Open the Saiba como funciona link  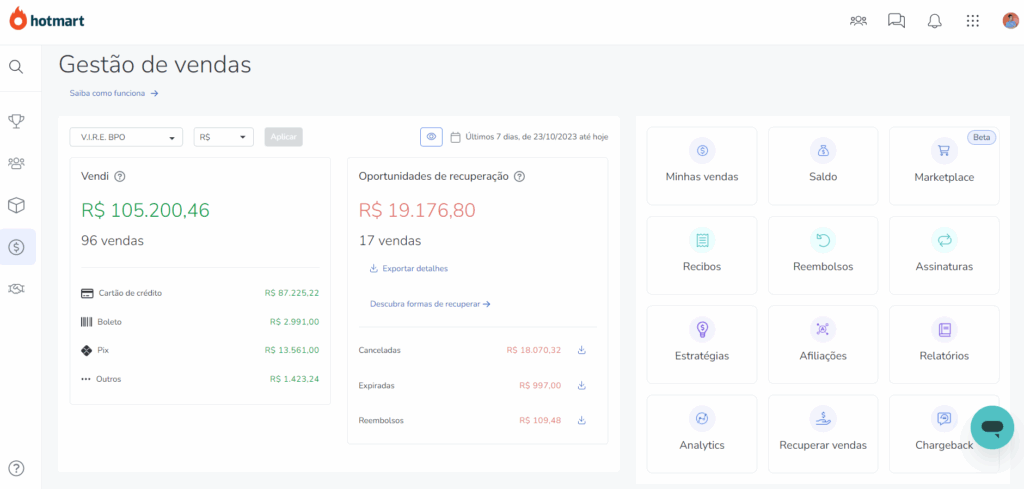(114, 93)
